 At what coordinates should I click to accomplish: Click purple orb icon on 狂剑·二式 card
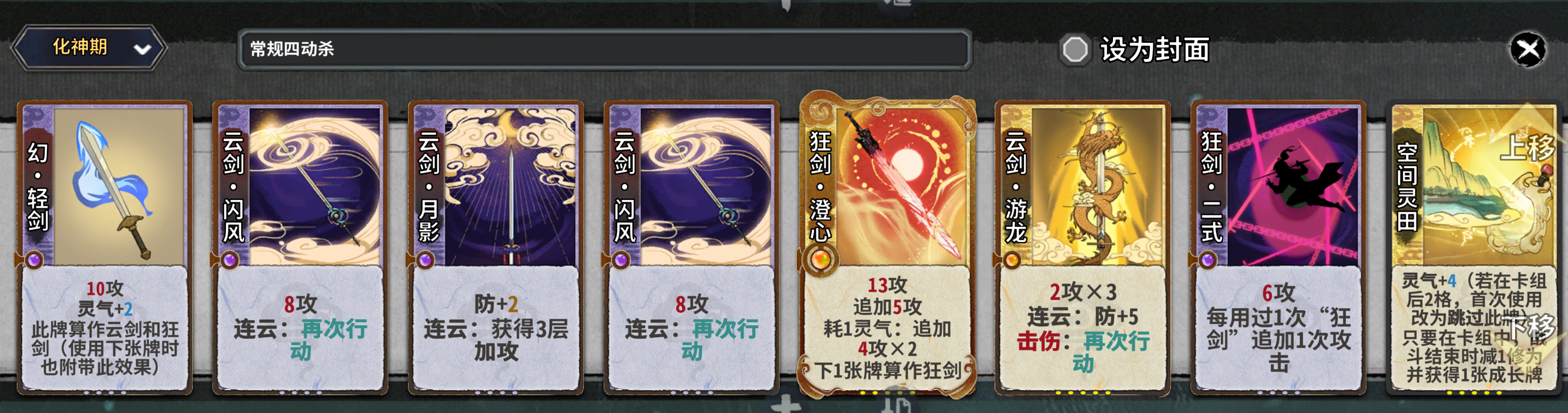click(x=1208, y=260)
